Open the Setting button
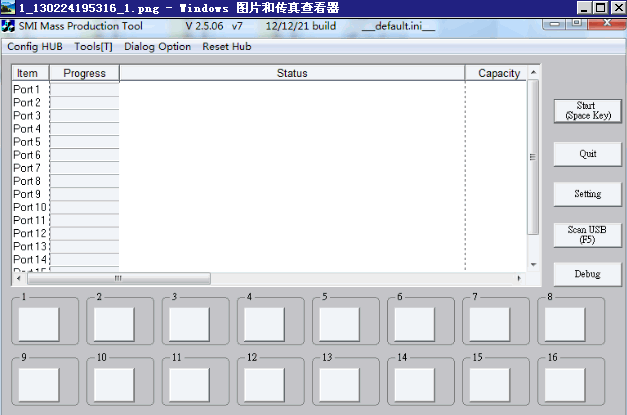The height and width of the screenshot is (415, 627). click(587, 193)
